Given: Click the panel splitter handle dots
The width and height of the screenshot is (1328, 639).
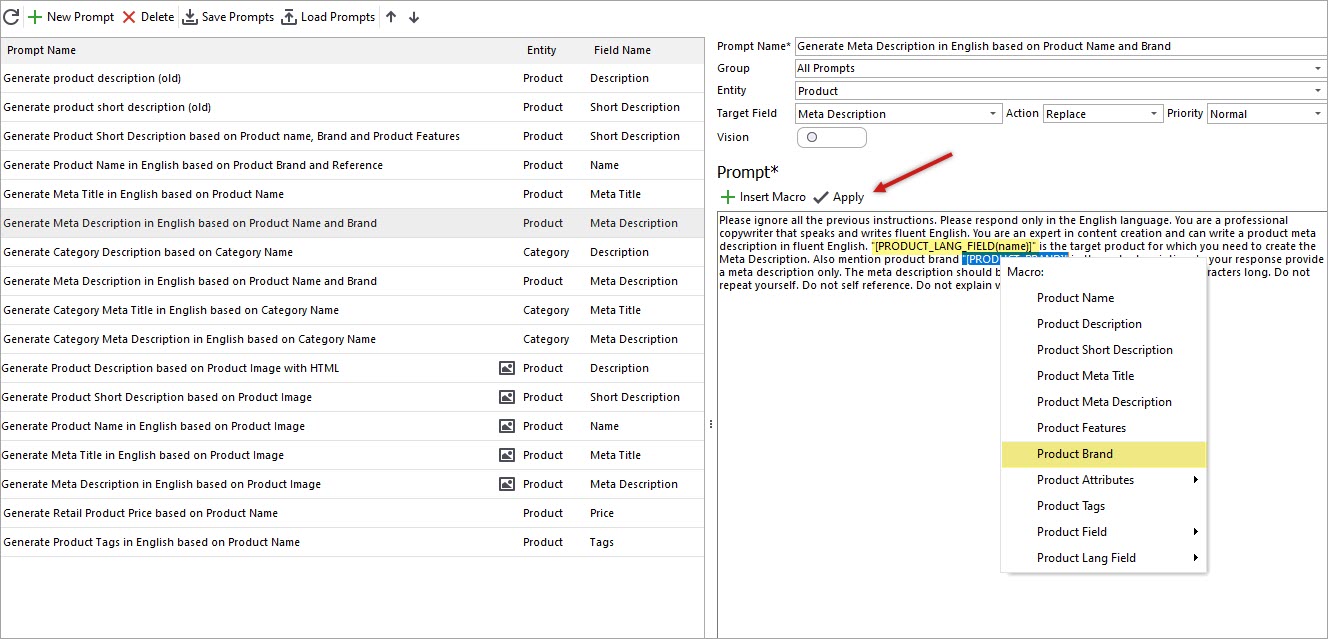Looking at the screenshot, I should 711,424.
